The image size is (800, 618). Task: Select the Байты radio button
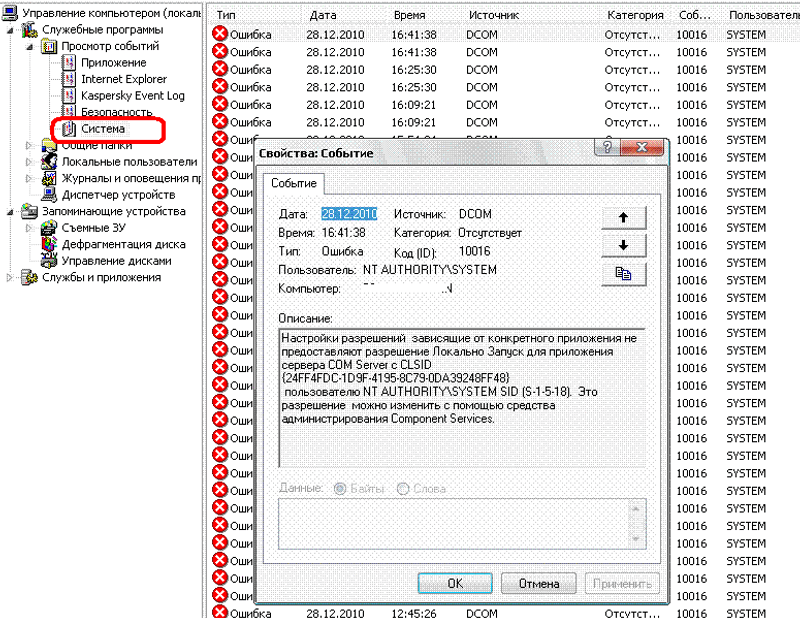[340, 488]
